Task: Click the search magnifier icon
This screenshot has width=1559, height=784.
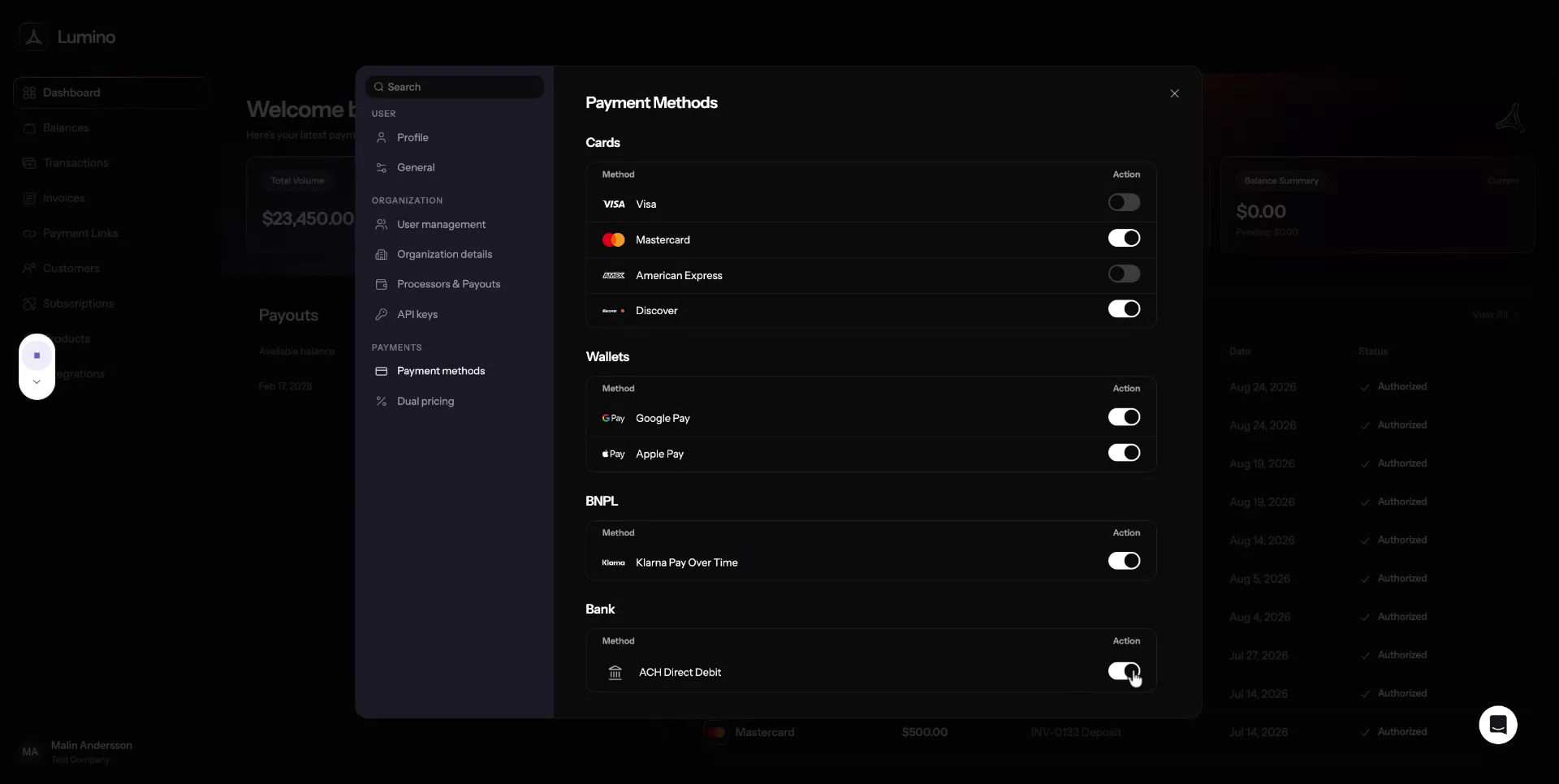Action: pyautogui.click(x=378, y=87)
